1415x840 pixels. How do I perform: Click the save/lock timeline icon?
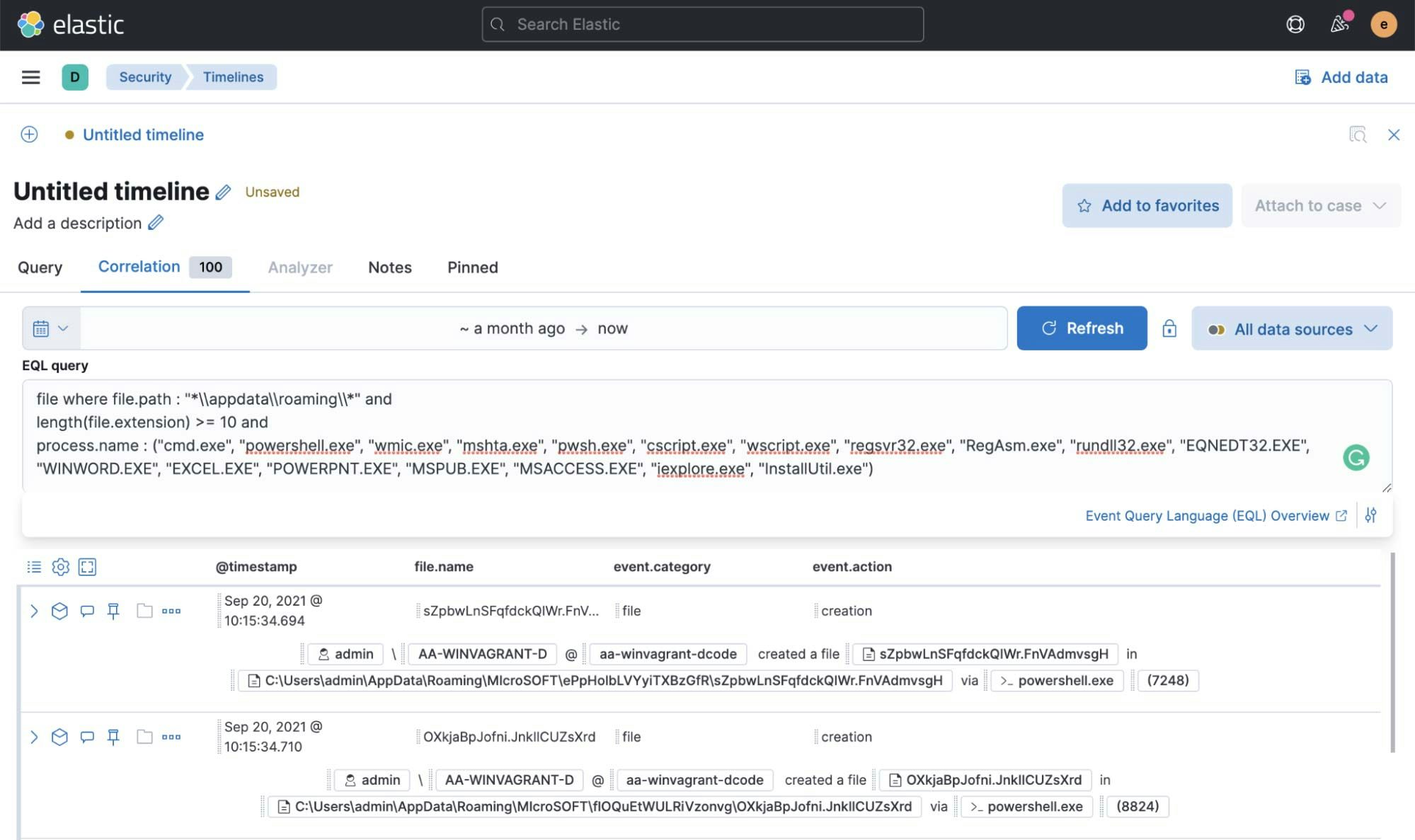click(1169, 328)
